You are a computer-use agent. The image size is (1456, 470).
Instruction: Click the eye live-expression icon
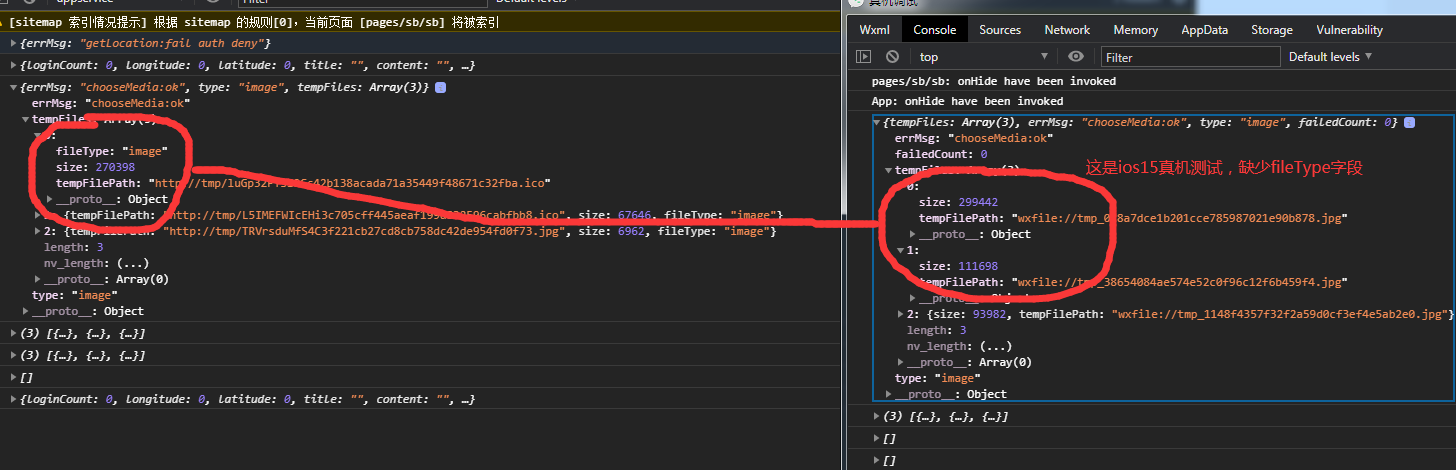1076,57
